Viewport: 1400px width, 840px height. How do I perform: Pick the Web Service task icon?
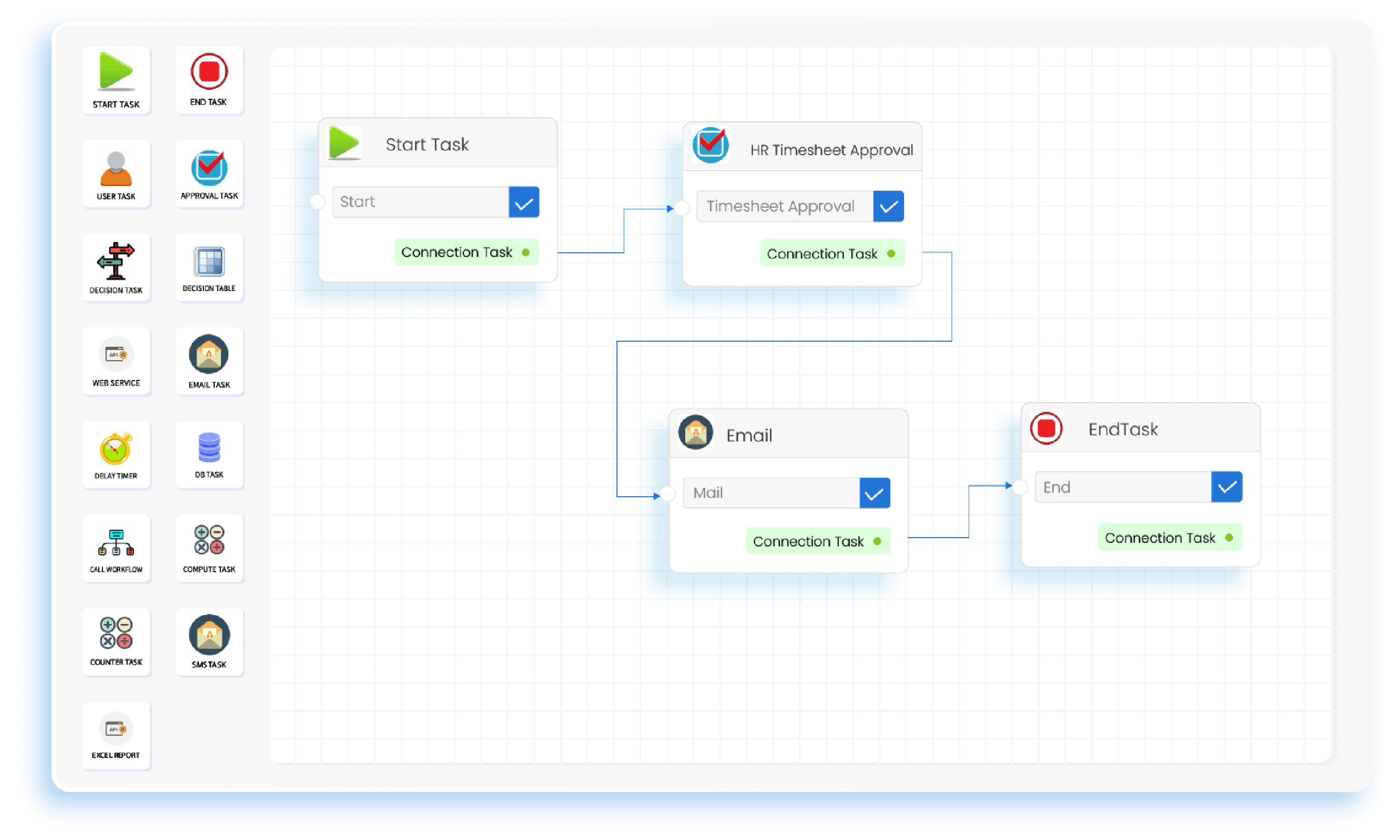[116, 361]
